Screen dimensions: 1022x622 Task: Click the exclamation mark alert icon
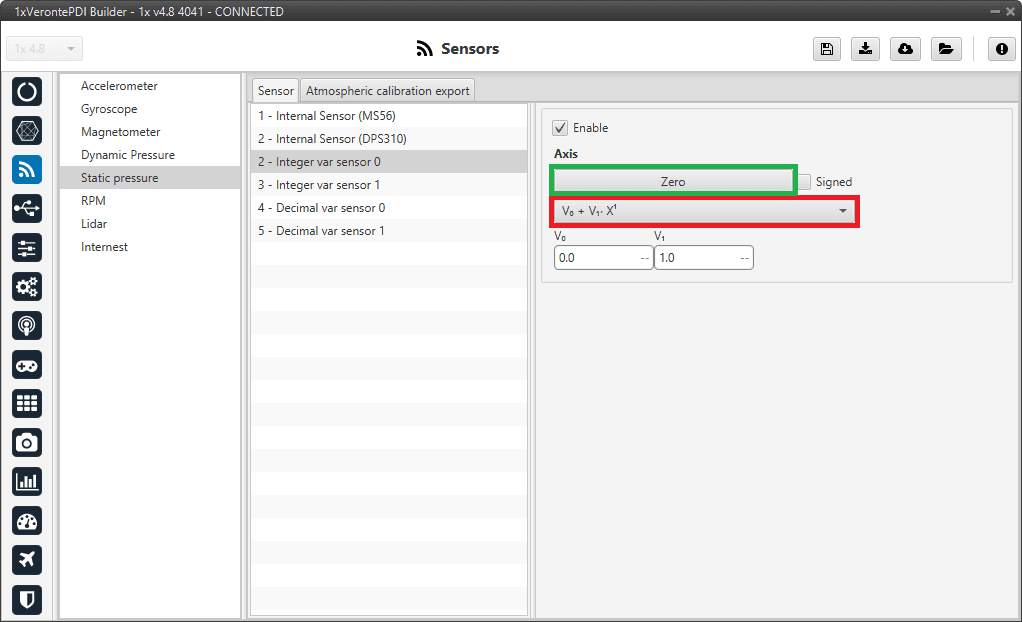tap(1001, 49)
